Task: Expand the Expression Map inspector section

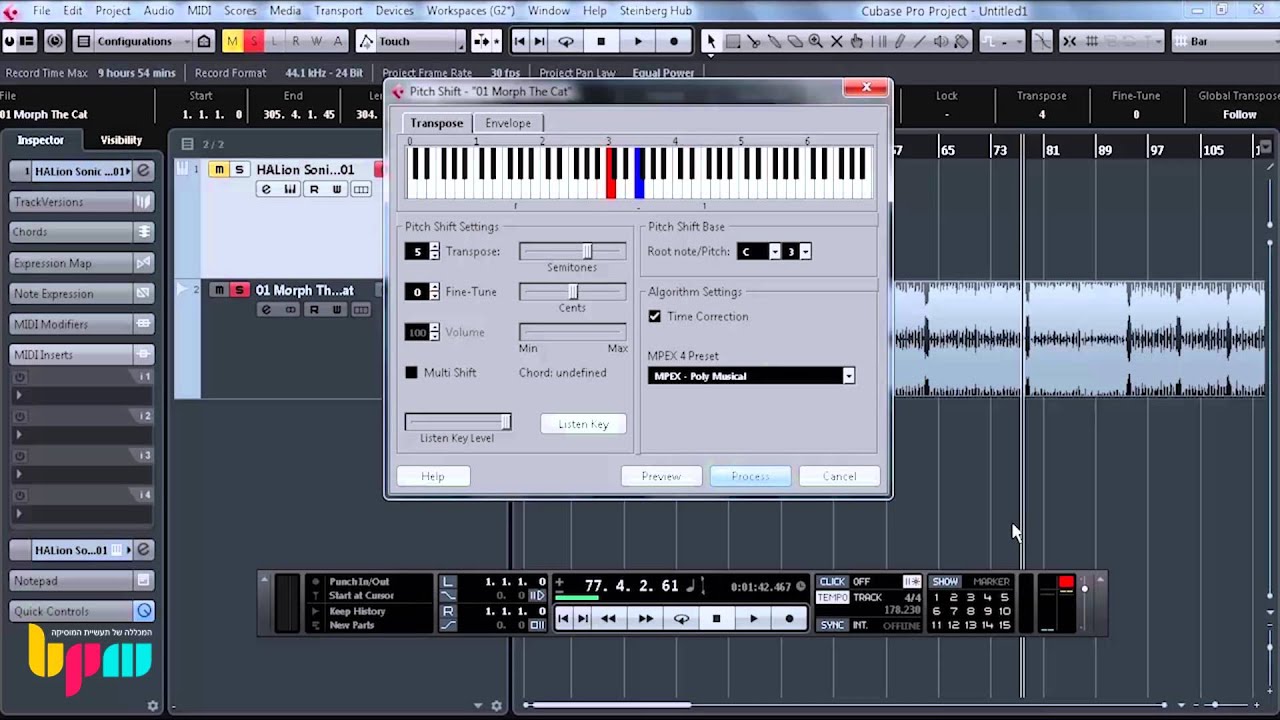Action: [82, 263]
